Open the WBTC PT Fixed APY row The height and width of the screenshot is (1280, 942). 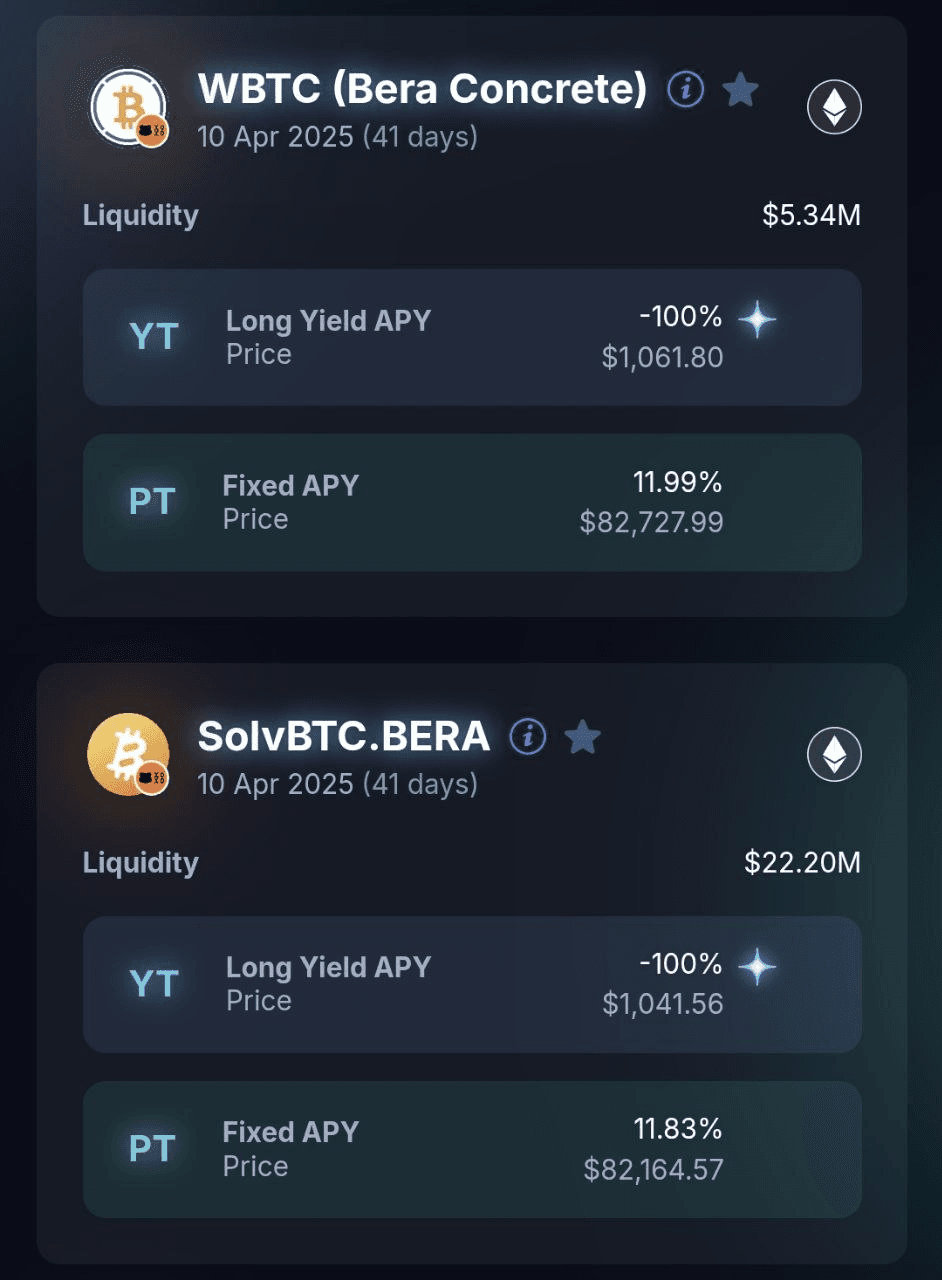click(x=472, y=502)
